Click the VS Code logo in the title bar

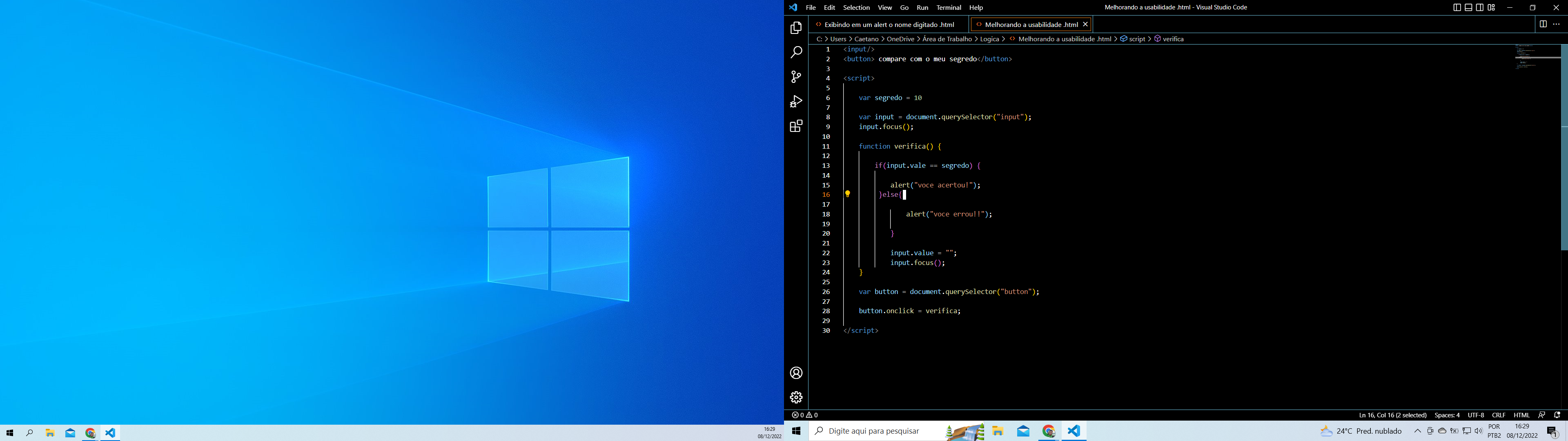pos(793,8)
